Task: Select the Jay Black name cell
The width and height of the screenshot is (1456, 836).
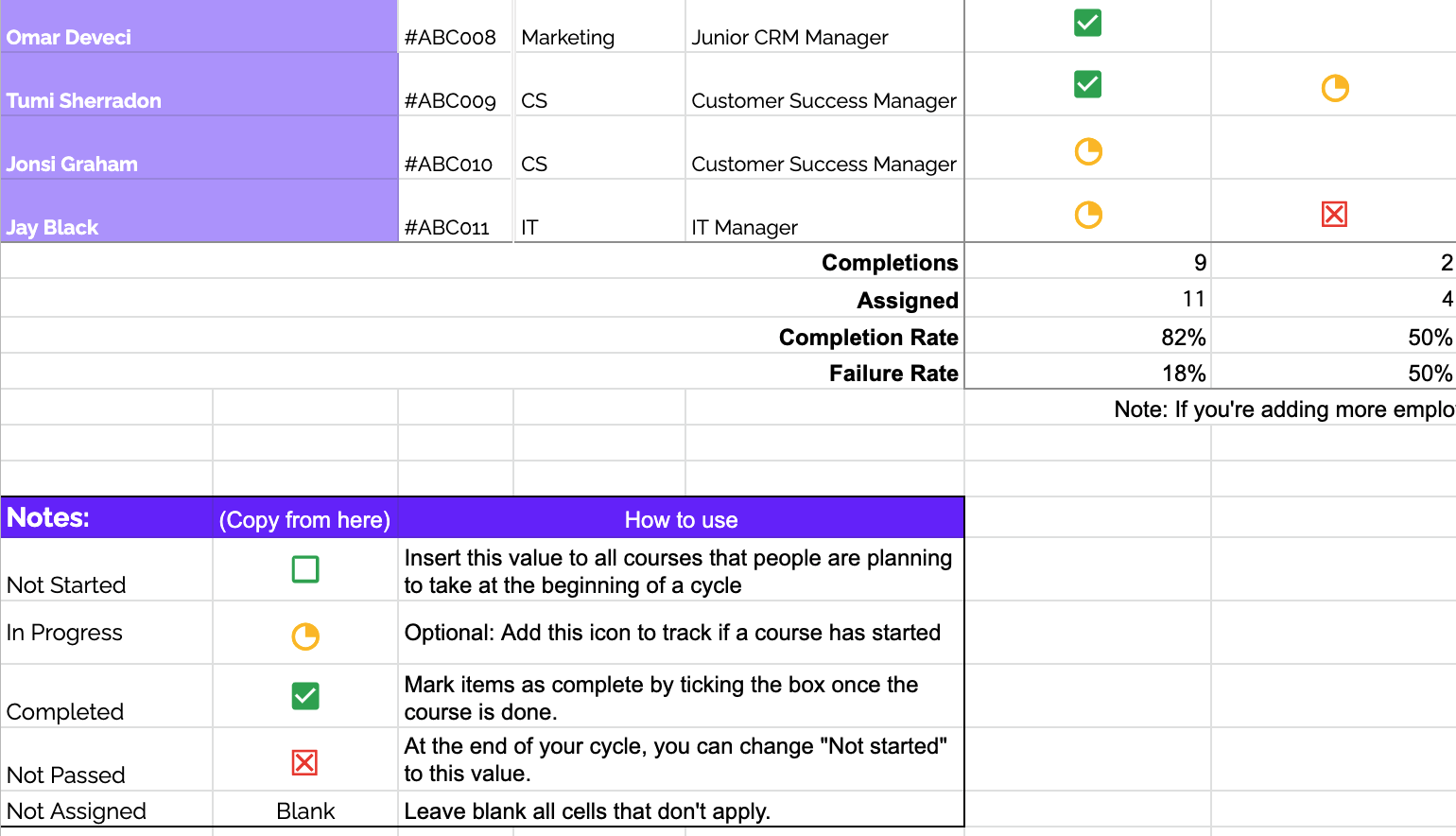Action: coord(199,212)
